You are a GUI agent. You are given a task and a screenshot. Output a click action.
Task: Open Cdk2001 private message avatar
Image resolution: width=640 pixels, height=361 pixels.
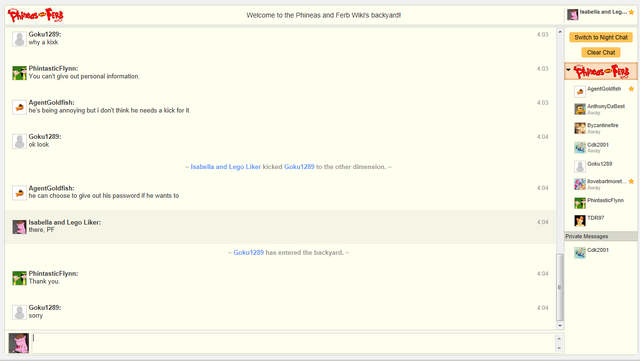(x=580, y=253)
